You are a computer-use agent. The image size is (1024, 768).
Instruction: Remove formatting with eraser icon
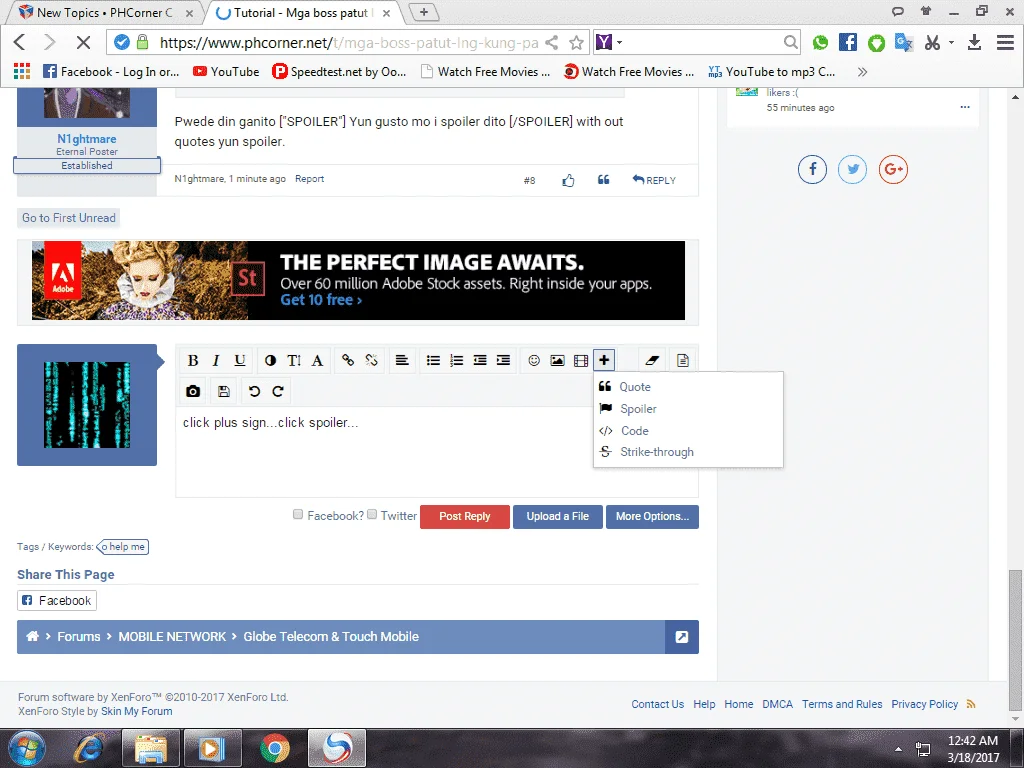[652, 360]
